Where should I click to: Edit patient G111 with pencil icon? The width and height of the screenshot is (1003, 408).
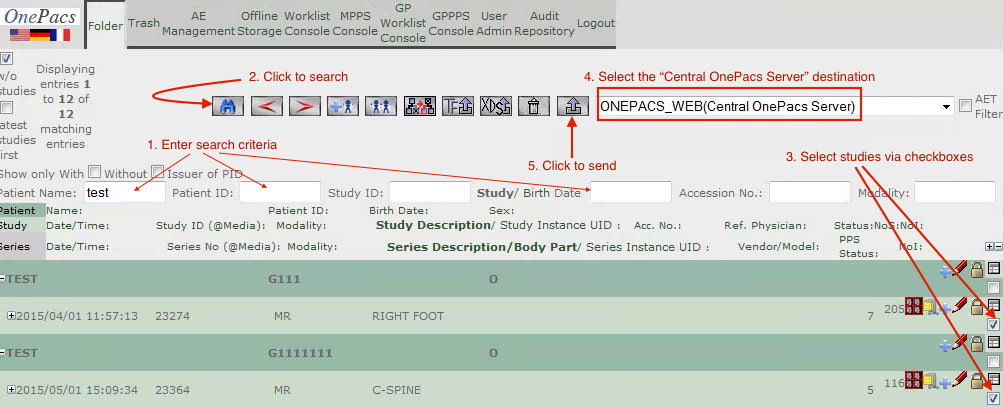click(959, 269)
